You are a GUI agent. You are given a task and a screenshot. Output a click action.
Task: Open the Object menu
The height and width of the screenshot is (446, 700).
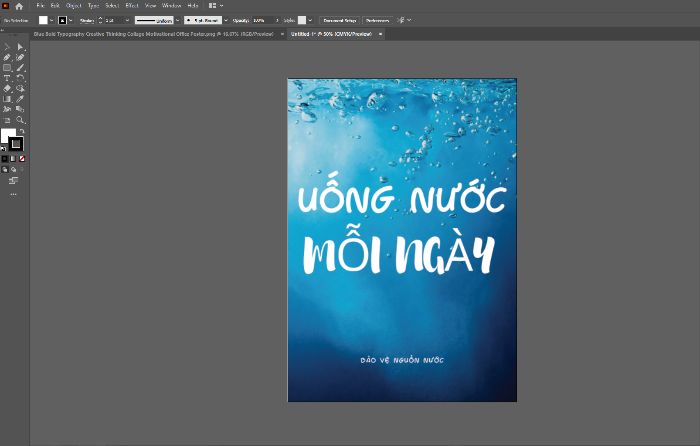(74, 6)
